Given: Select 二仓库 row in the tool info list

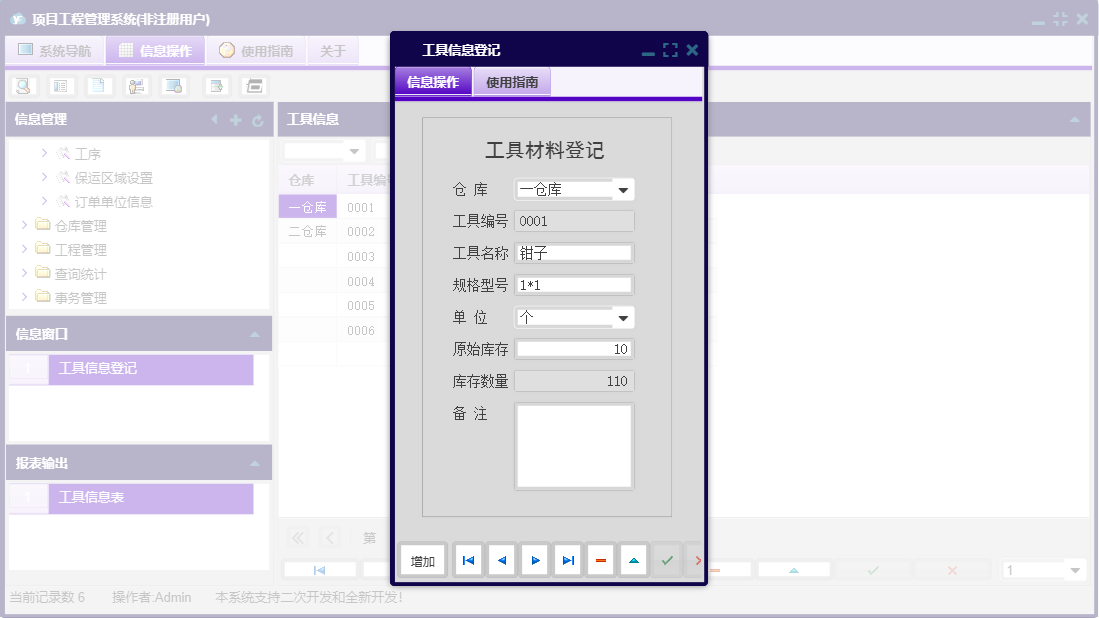Looking at the screenshot, I should 307,233.
